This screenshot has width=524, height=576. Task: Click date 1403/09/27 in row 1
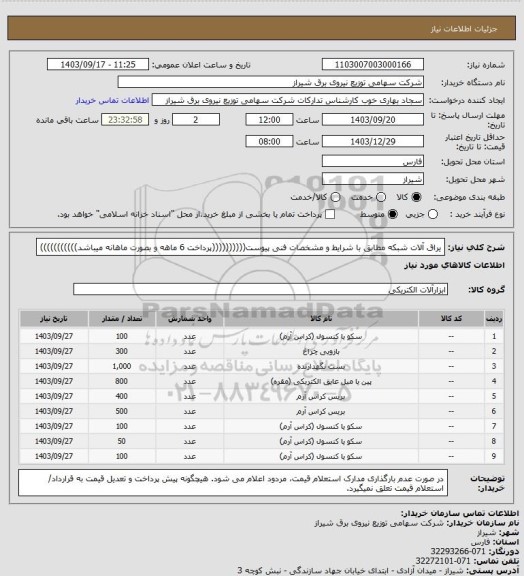tap(54, 336)
